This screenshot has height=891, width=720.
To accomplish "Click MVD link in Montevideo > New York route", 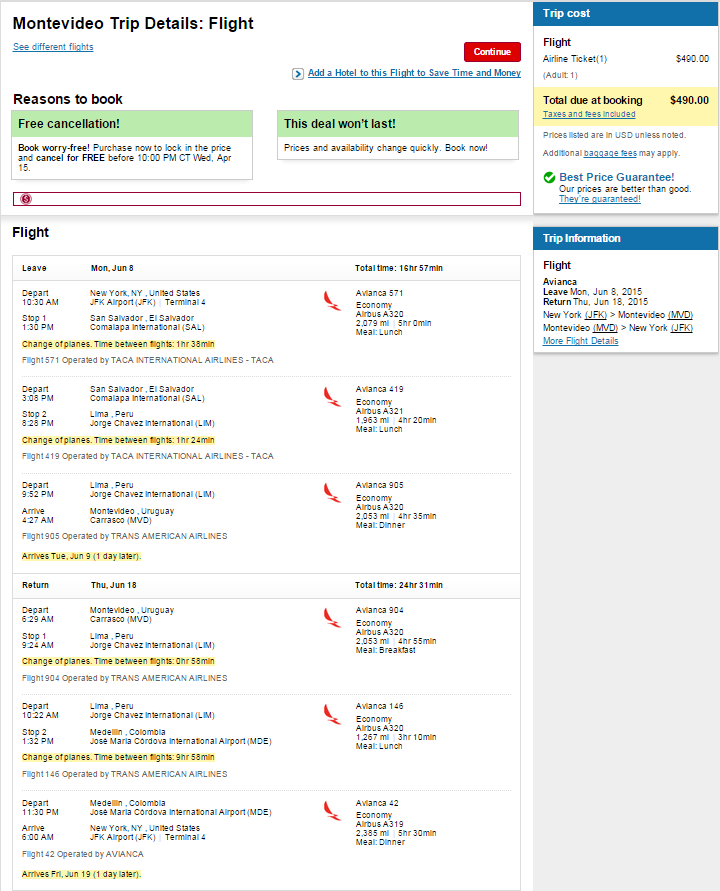I will click(x=605, y=328).
